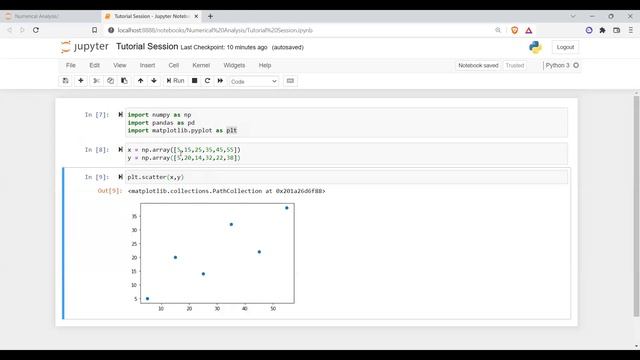Go back in browser history
Viewport: 640px width, 360px height.
[10, 30]
